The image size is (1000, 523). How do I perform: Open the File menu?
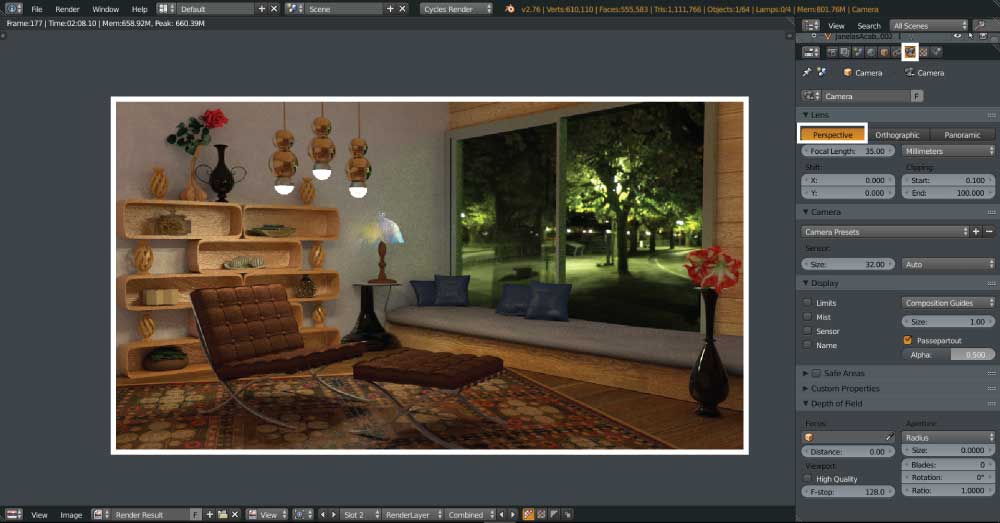(37, 9)
